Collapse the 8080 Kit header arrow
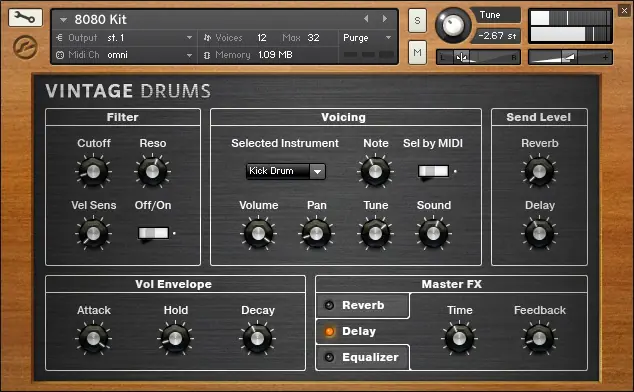This screenshot has height=392, width=634. tap(63, 19)
